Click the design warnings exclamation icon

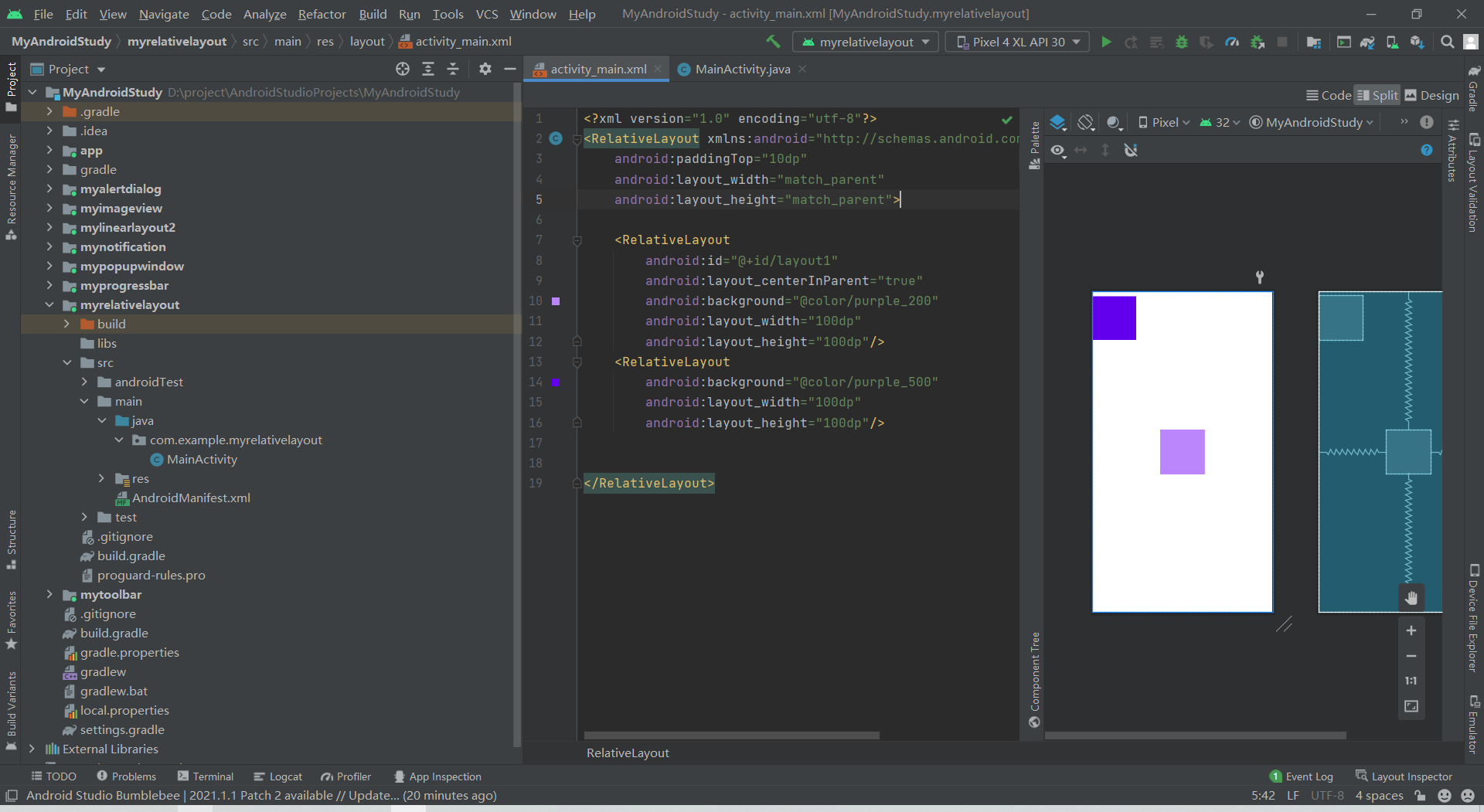(1427, 122)
